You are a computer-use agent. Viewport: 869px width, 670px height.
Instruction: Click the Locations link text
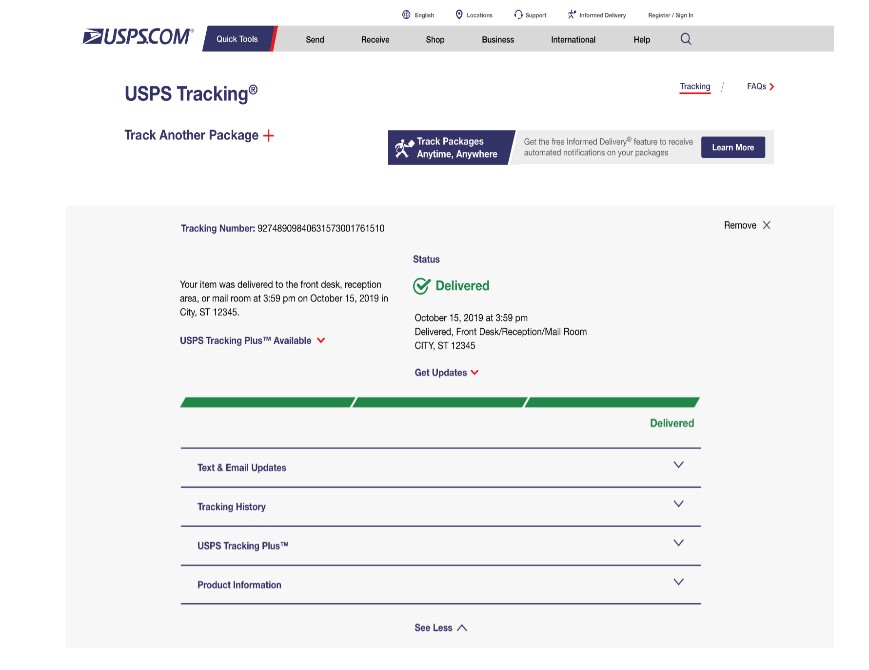pos(479,15)
